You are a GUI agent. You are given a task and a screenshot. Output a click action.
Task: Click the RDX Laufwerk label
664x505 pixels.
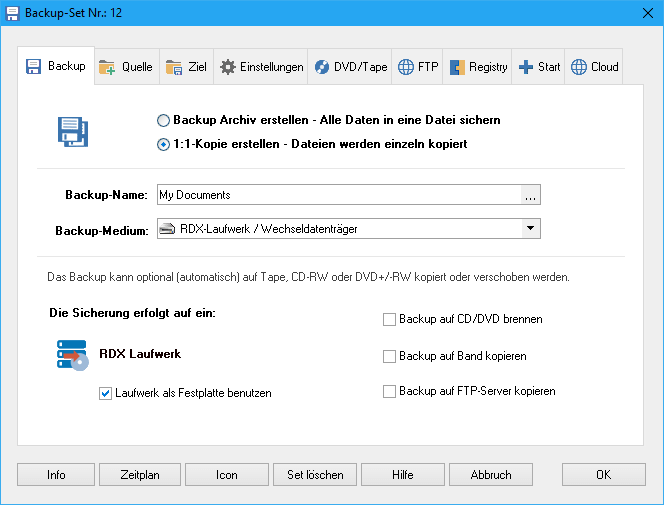click(x=140, y=354)
